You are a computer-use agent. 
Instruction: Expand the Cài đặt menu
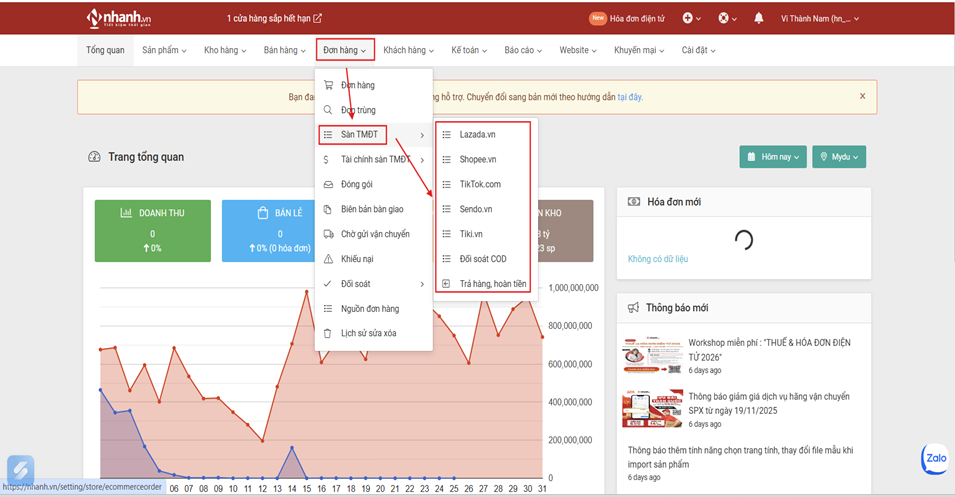[699, 50]
